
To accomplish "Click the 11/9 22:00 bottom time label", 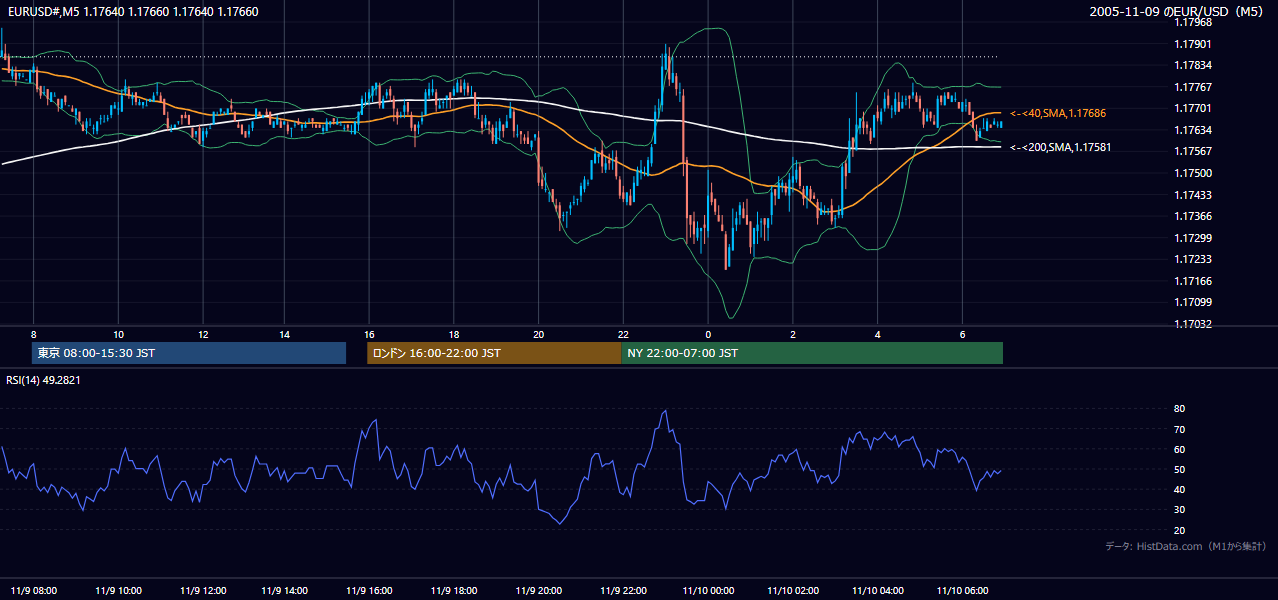I will (x=624, y=590).
